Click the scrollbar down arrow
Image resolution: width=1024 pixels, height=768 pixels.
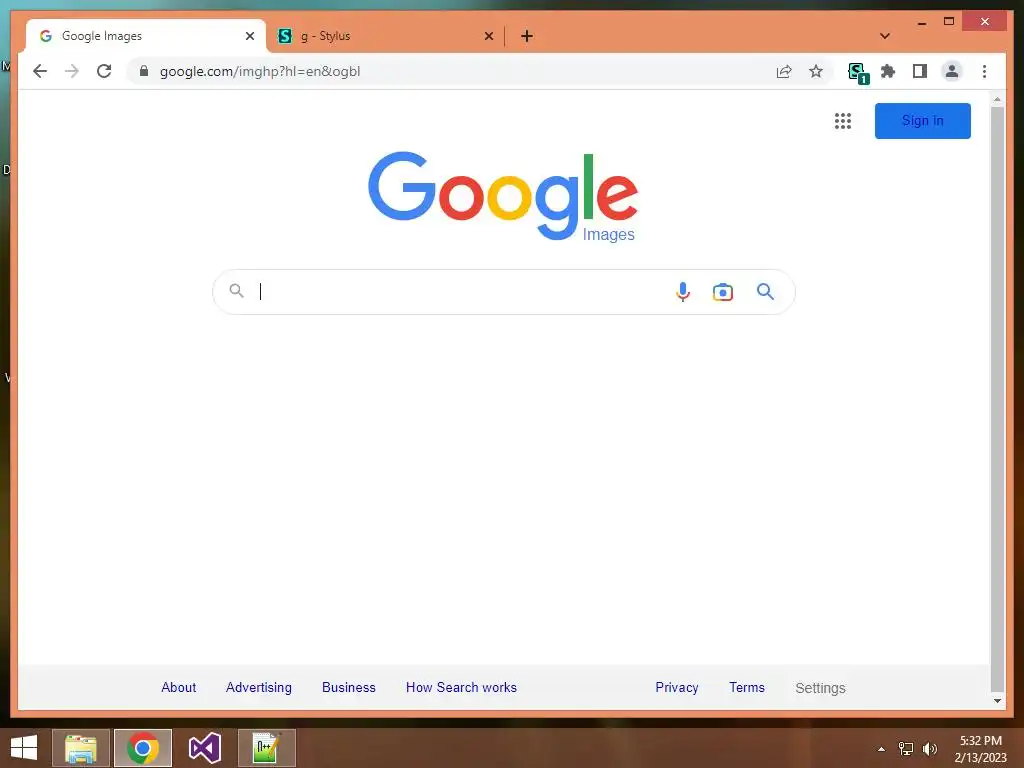point(997,701)
